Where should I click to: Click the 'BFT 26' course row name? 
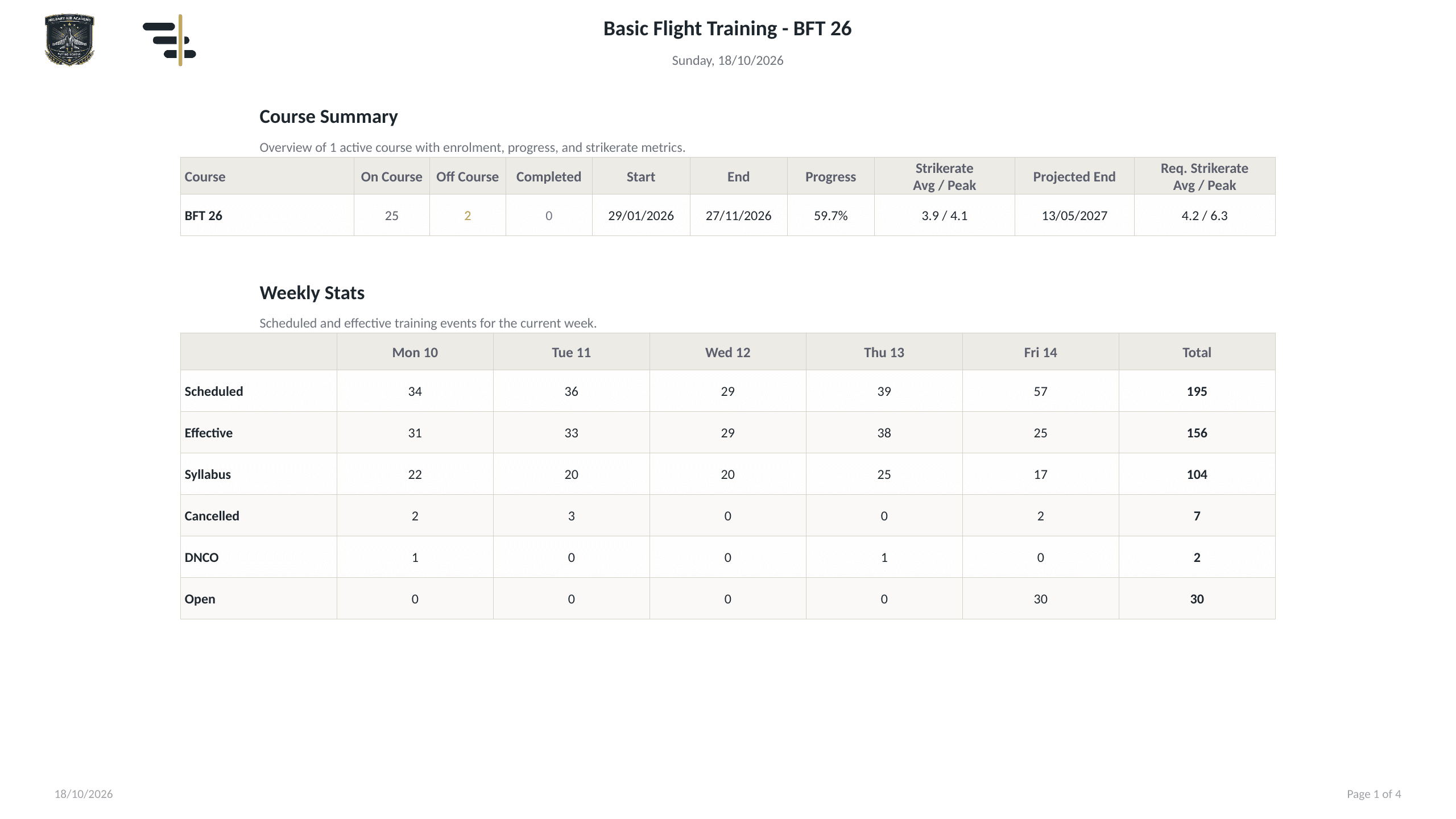tap(204, 216)
